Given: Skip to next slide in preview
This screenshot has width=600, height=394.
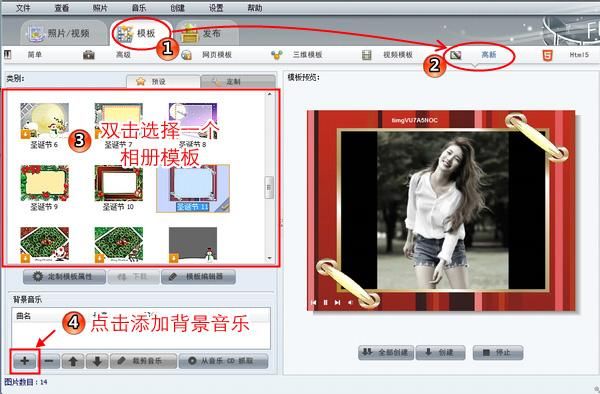Looking at the screenshot, I should point(337,303).
